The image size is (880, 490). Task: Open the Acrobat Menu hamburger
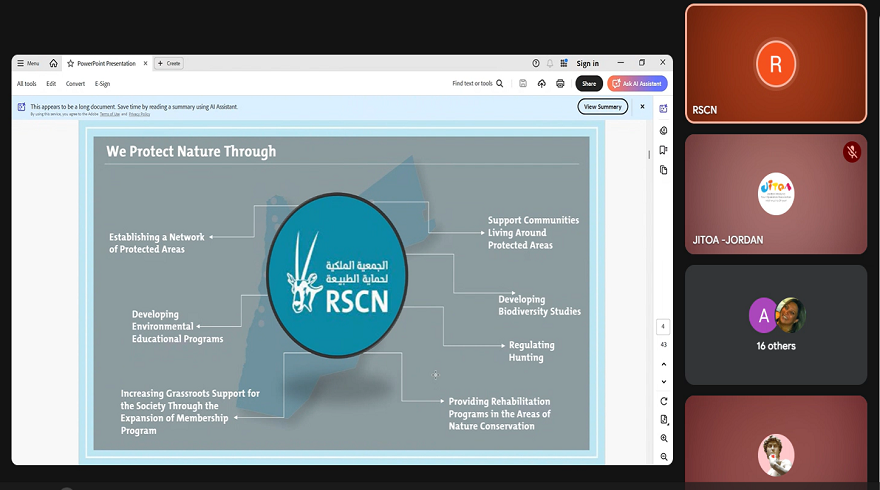pos(28,63)
